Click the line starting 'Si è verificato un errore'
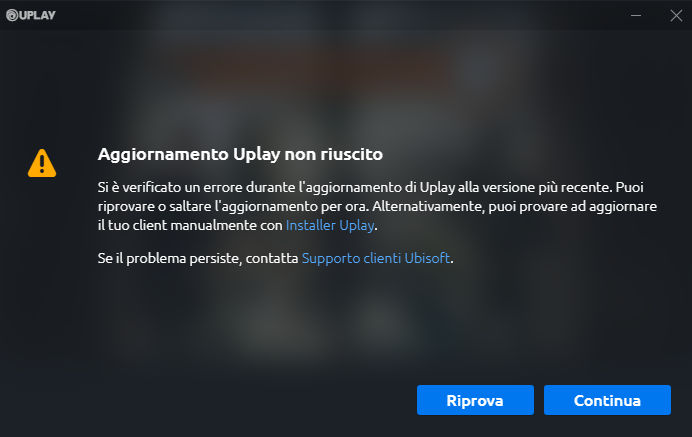Screen dimensions: 692x437 (370, 187)
